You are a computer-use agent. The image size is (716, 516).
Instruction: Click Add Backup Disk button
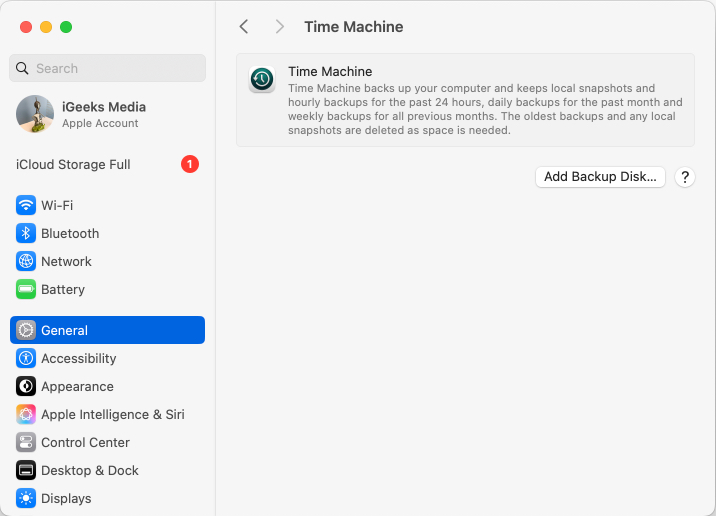tap(600, 177)
